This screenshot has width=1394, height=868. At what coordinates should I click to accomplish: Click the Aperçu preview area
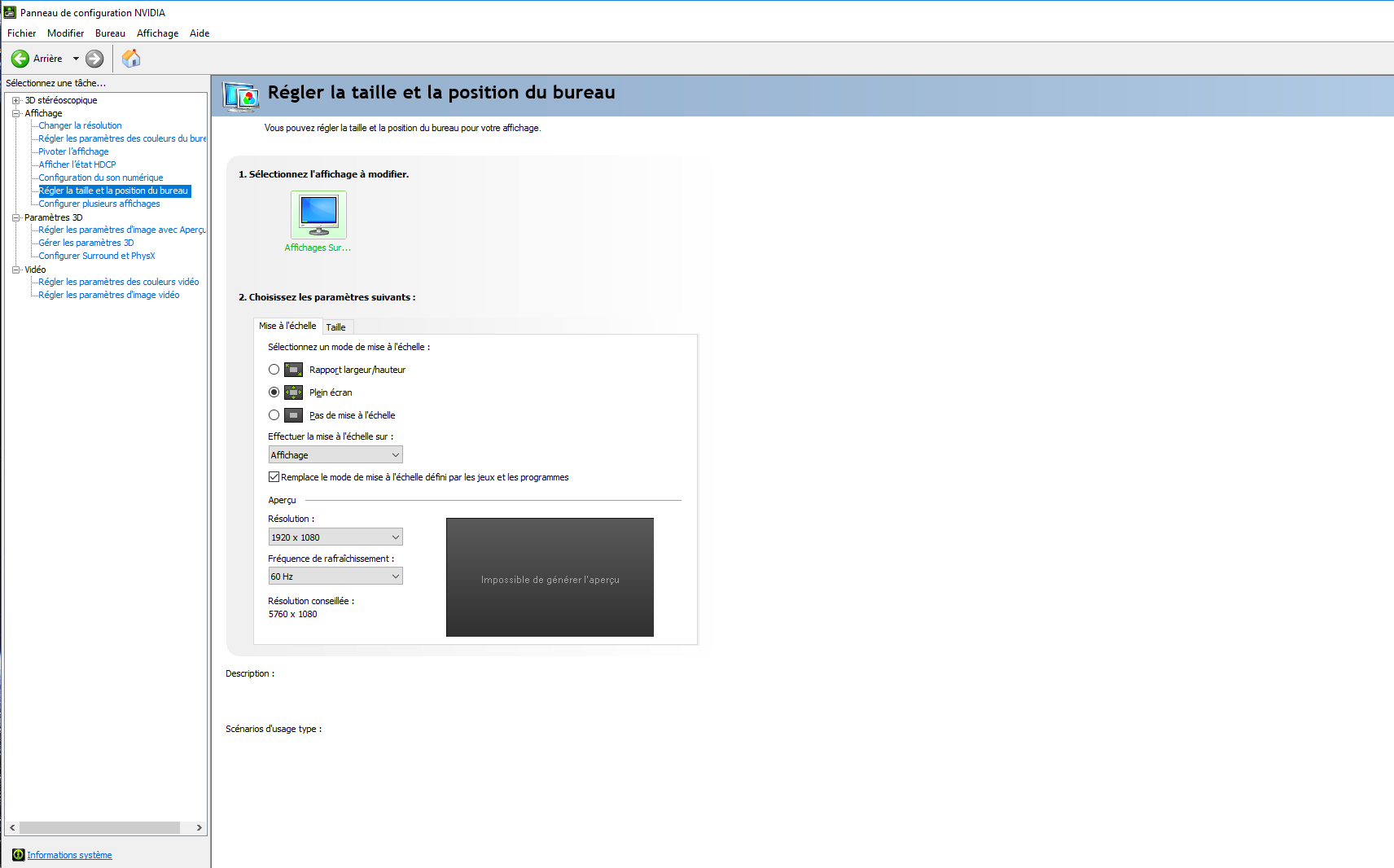[550, 577]
